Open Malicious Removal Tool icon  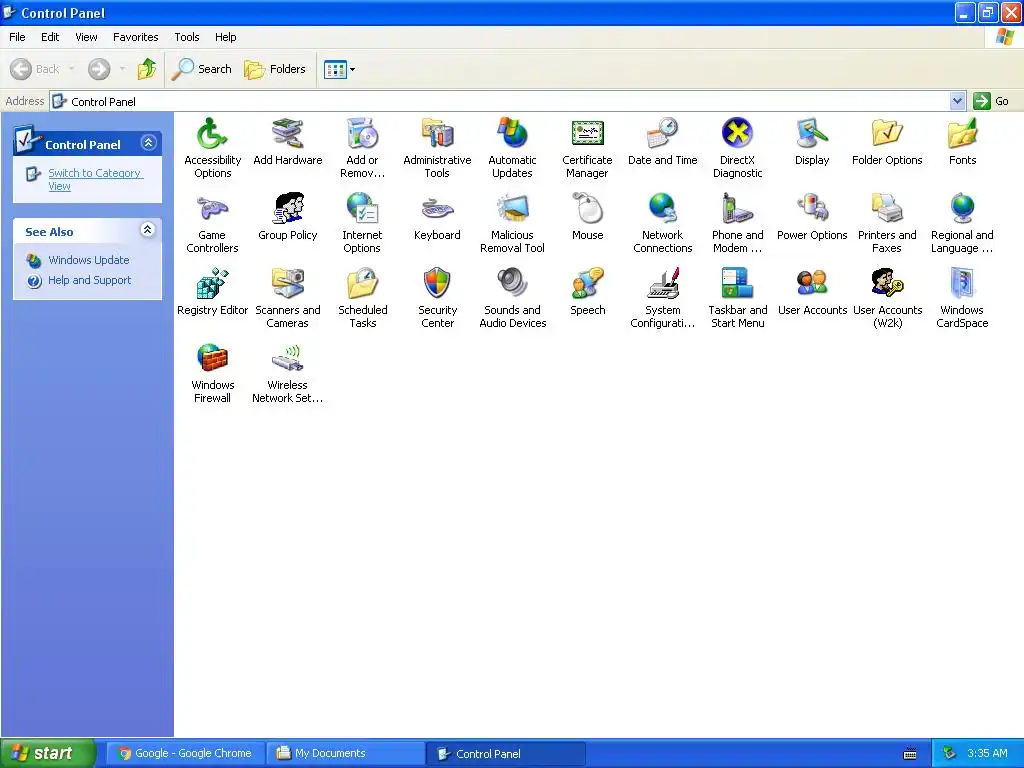coord(512,210)
